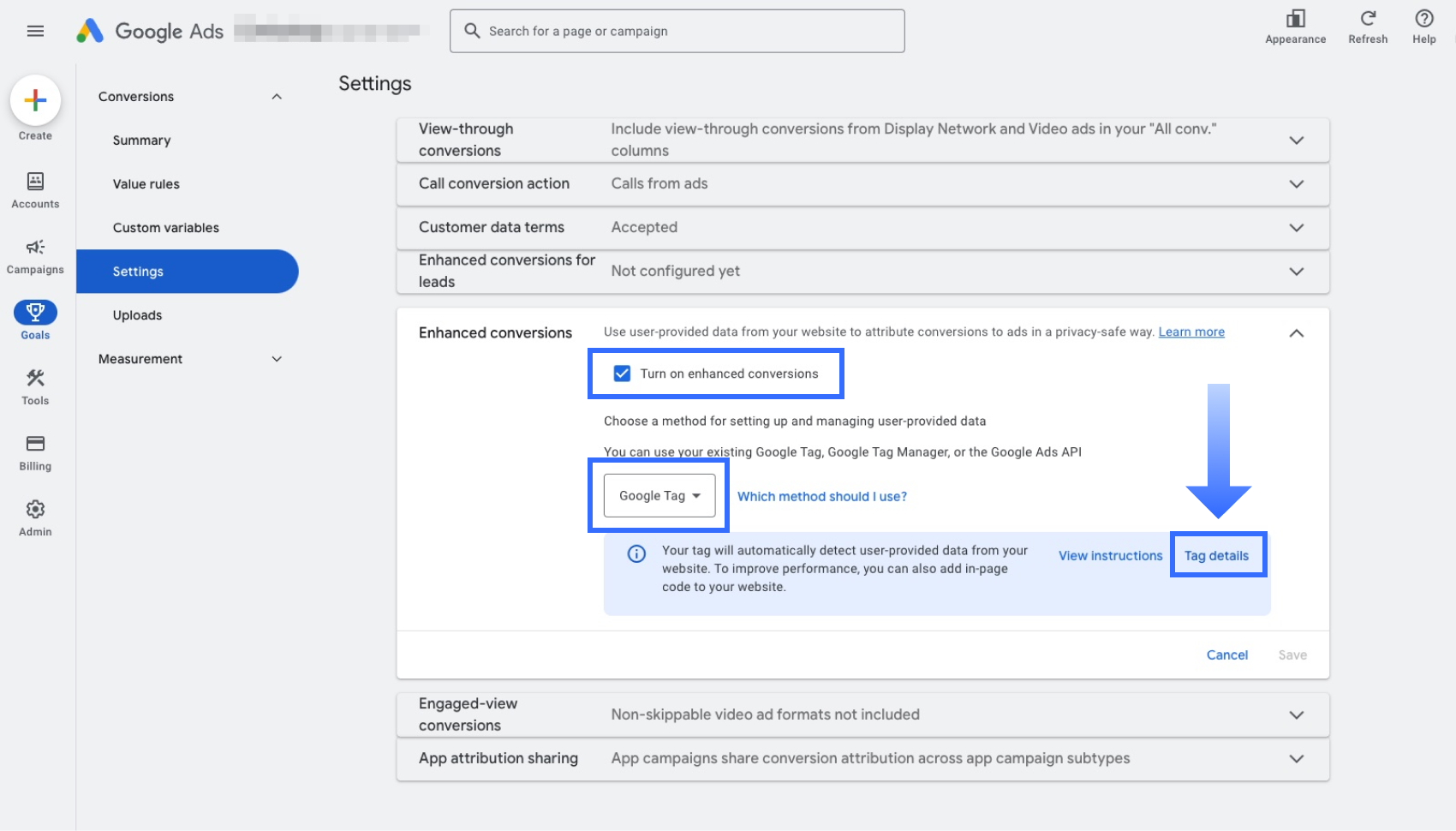Screen dimensions: 1456x831
Task: Open Admin gear icon
Action: coord(35,510)
